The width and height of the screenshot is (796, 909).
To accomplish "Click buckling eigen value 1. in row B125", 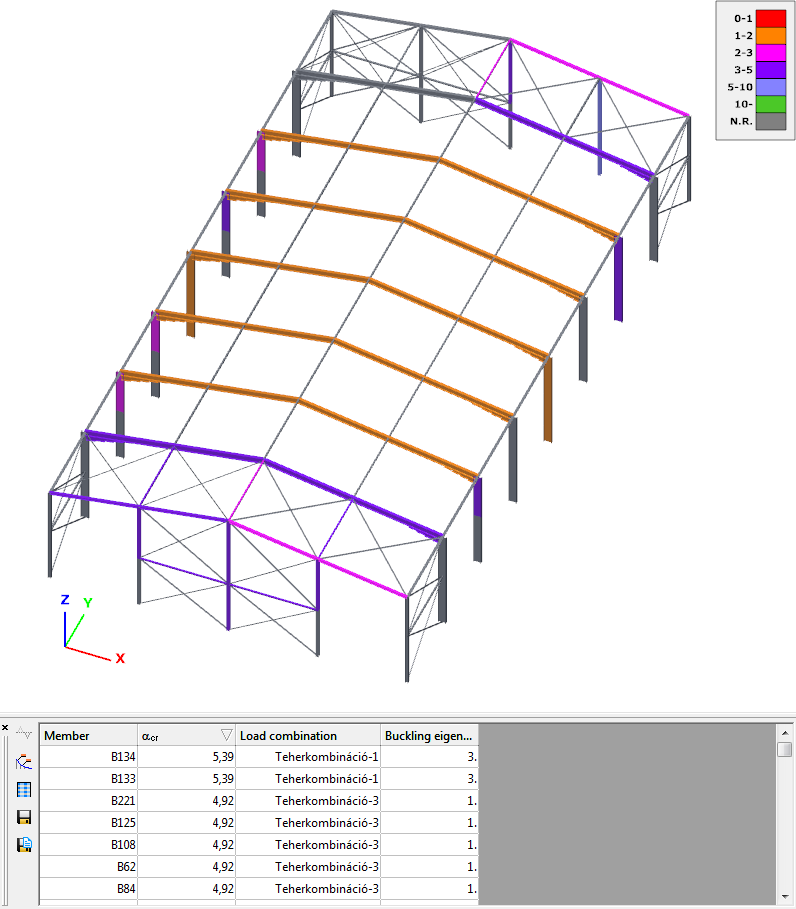I will (x=472, y=823).
